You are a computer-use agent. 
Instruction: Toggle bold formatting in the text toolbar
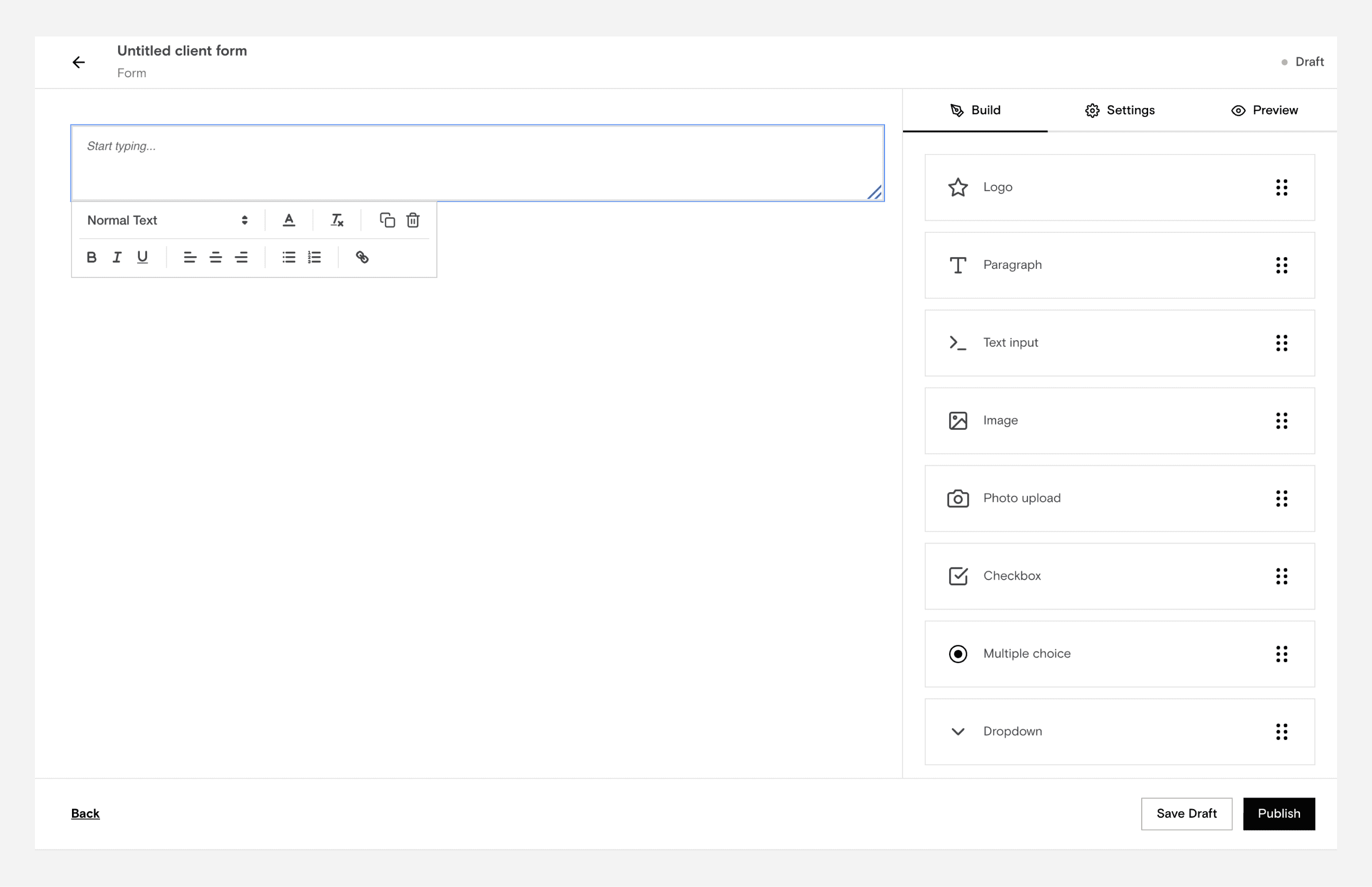pyautogui.click(x=91, y=257)
